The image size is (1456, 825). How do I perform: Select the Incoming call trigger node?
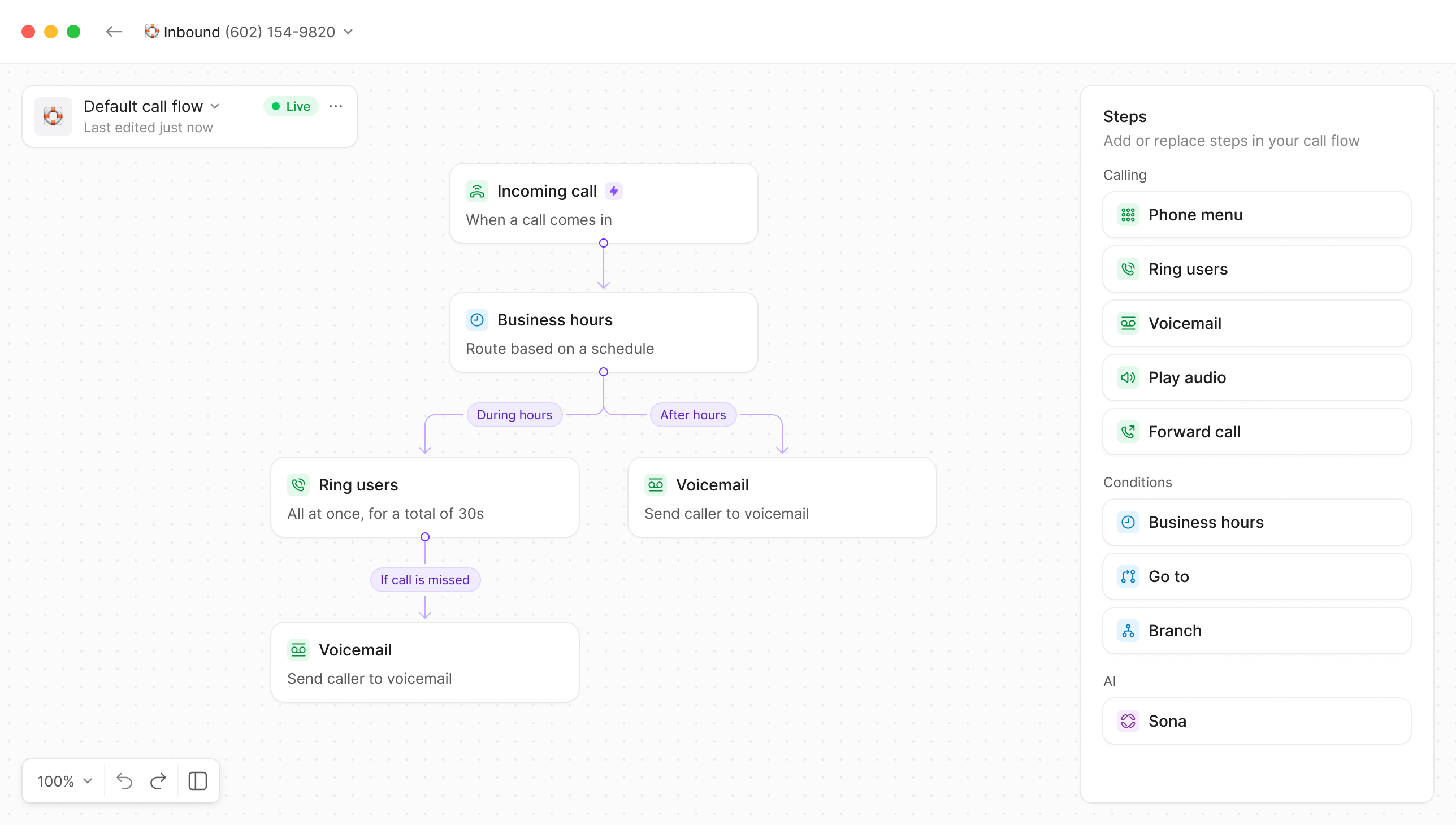pyautogui.click(x=603, y=204)
